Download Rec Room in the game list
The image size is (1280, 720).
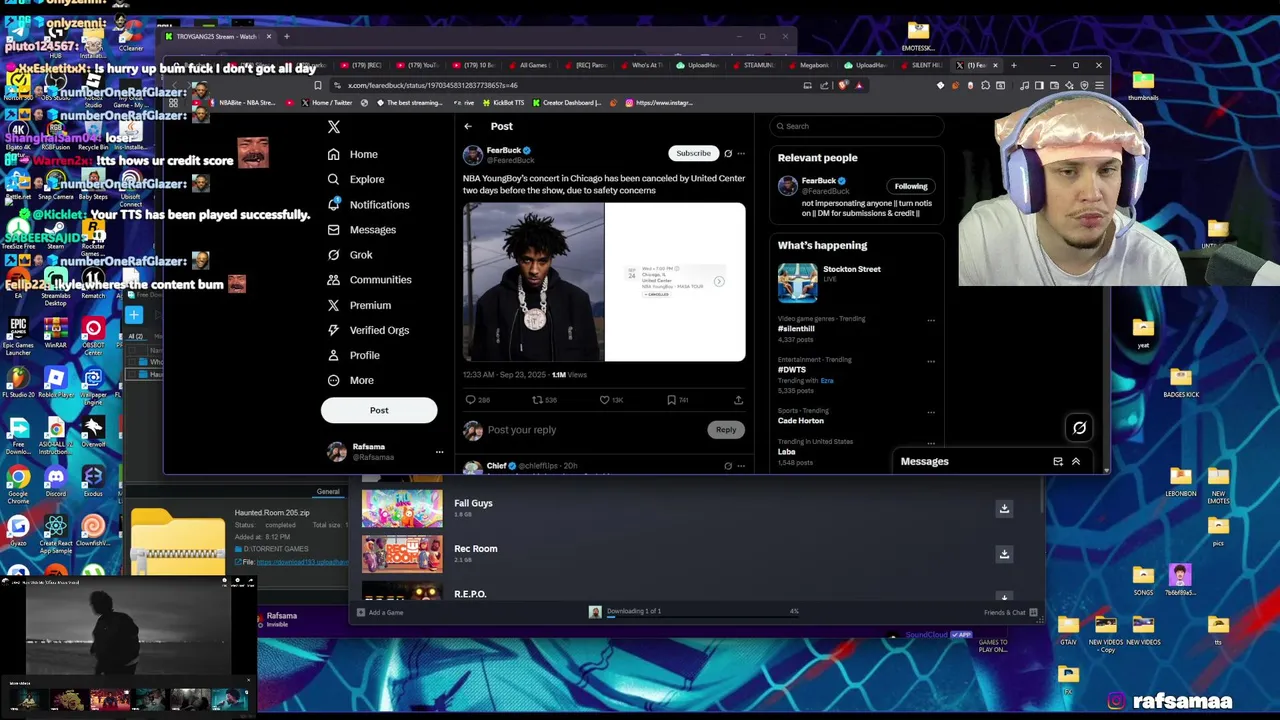click(1004, 554)
